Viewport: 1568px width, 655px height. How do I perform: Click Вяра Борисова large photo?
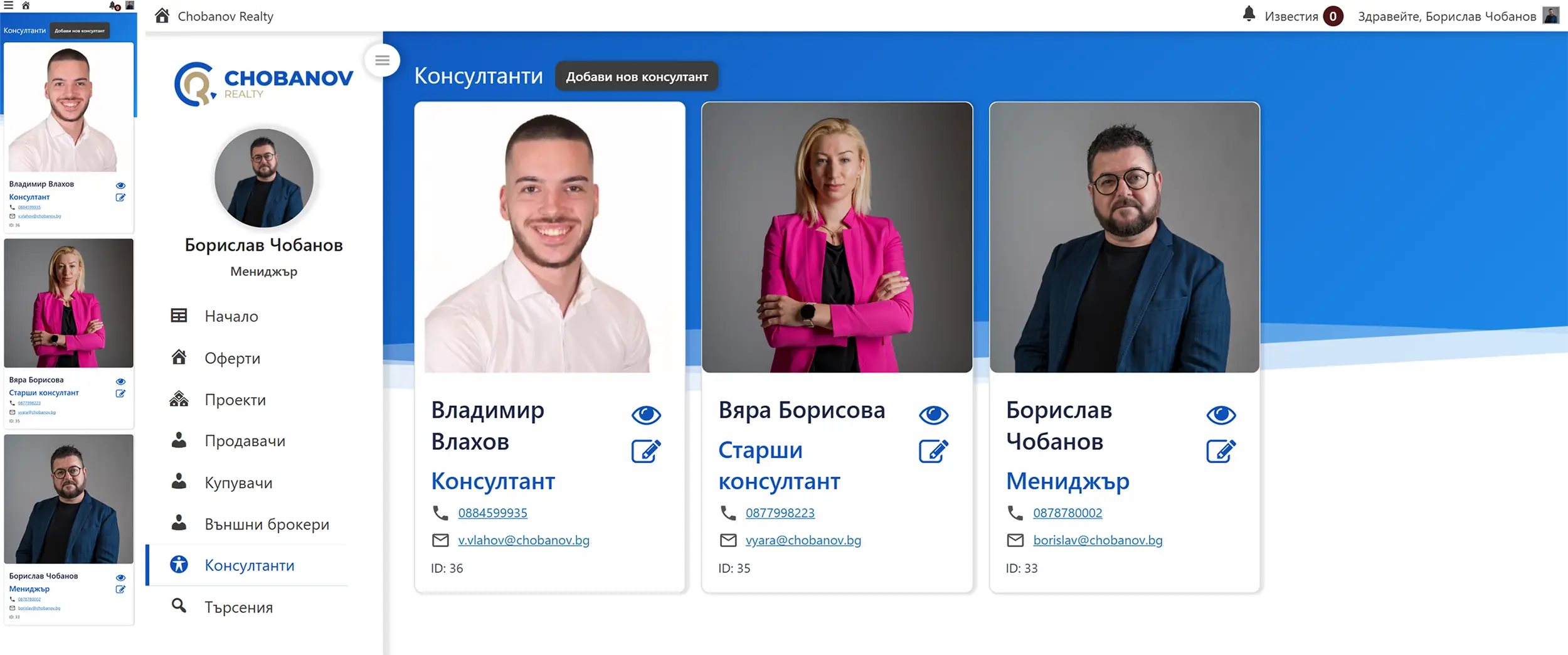pyautogui.click(x=837, y=237)
